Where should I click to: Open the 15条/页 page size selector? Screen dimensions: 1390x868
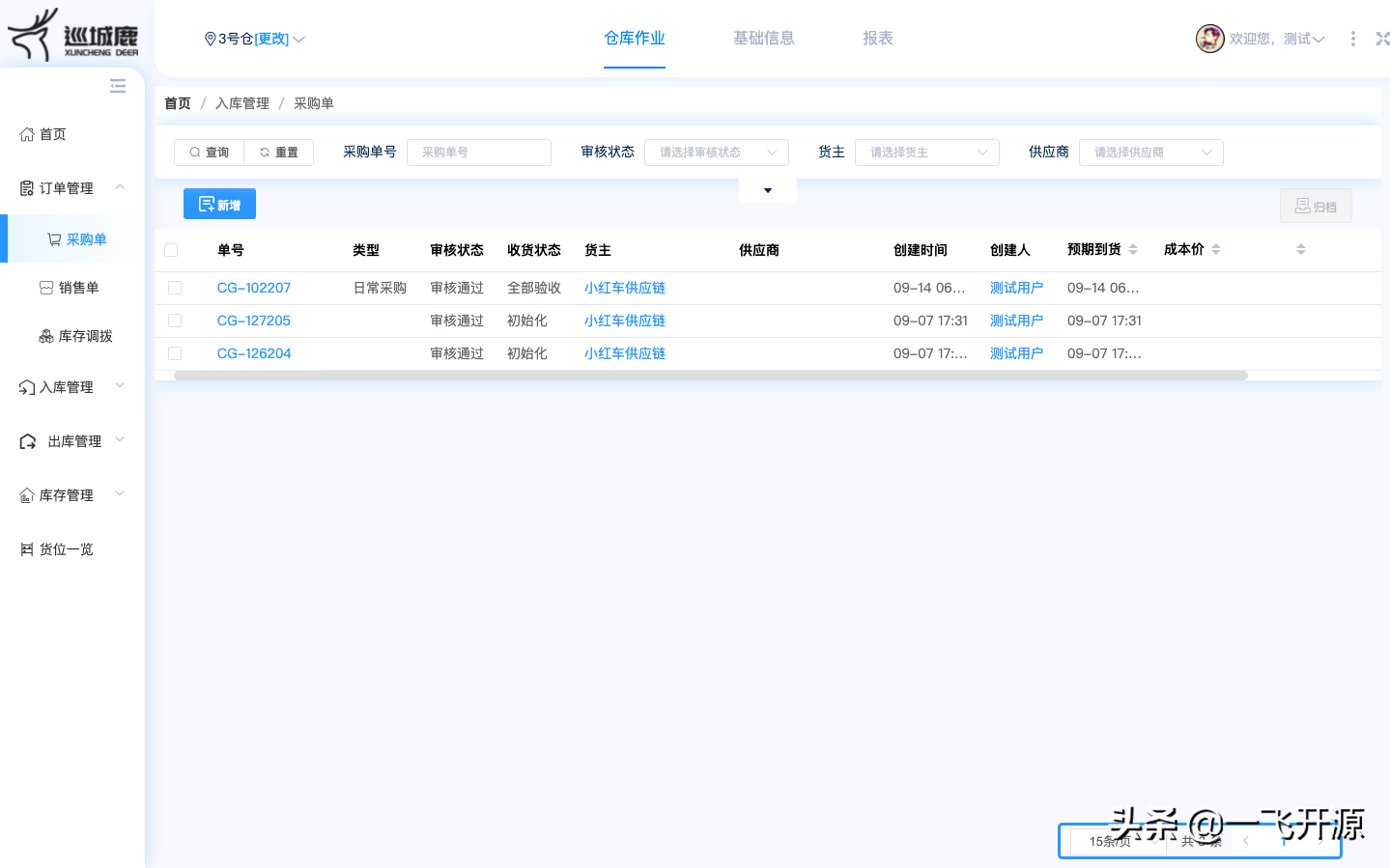tap(1113, 841)
